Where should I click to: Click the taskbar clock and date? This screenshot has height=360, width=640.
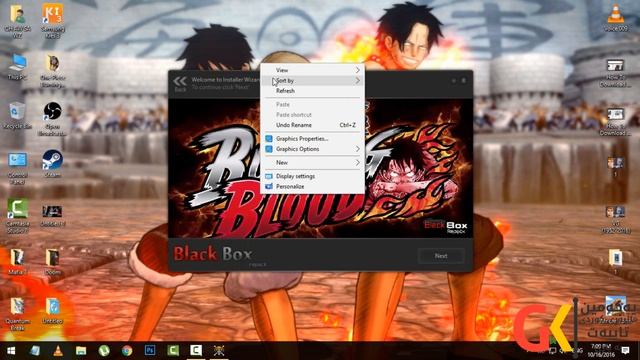600,350
